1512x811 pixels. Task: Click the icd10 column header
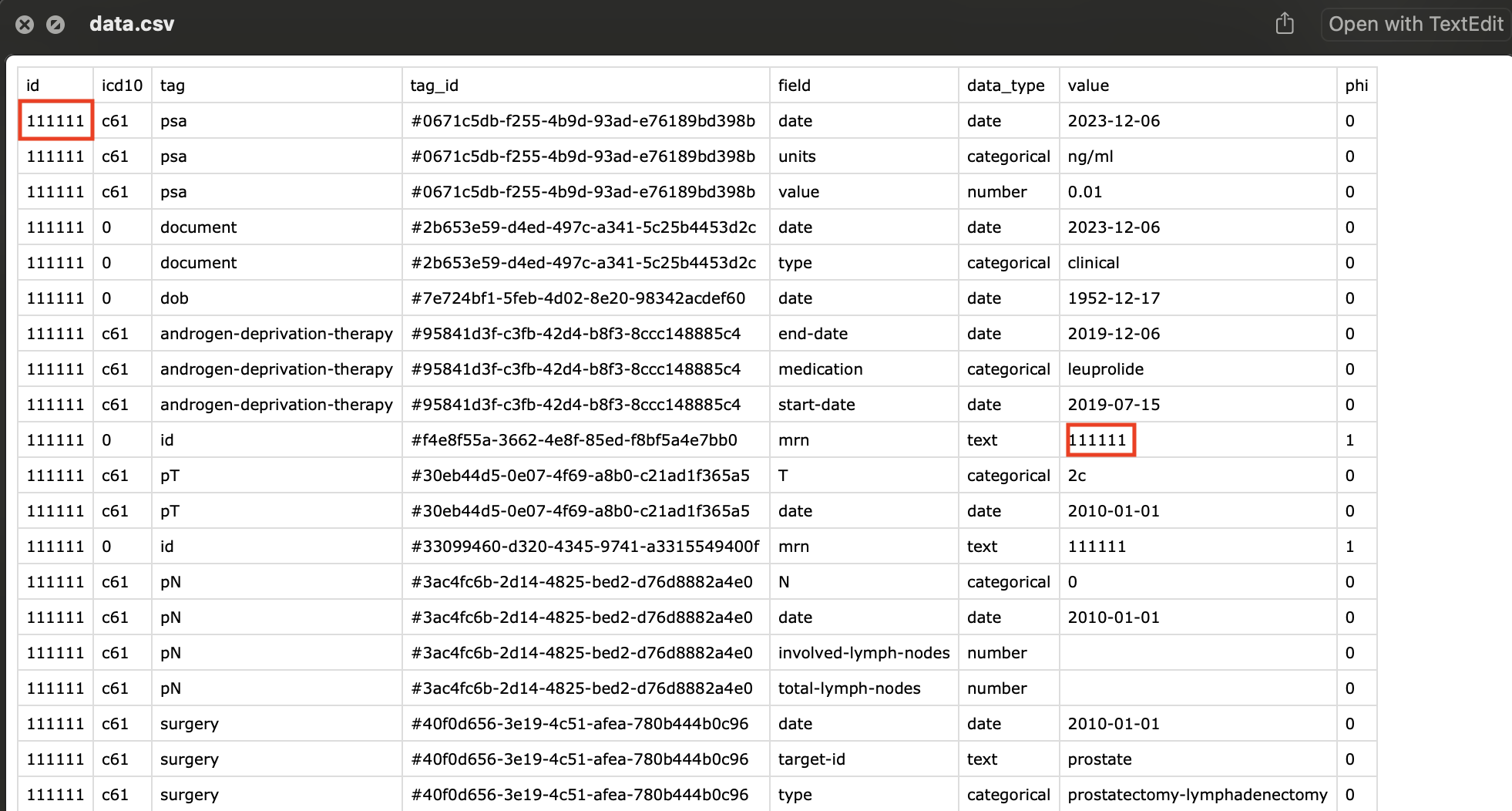(122, 86)
